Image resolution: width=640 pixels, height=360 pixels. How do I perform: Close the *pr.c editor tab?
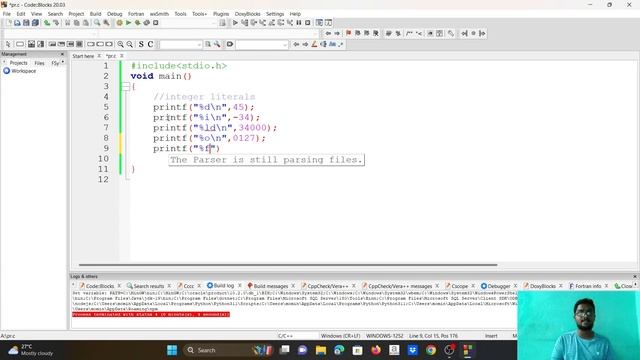pos(122,56)
